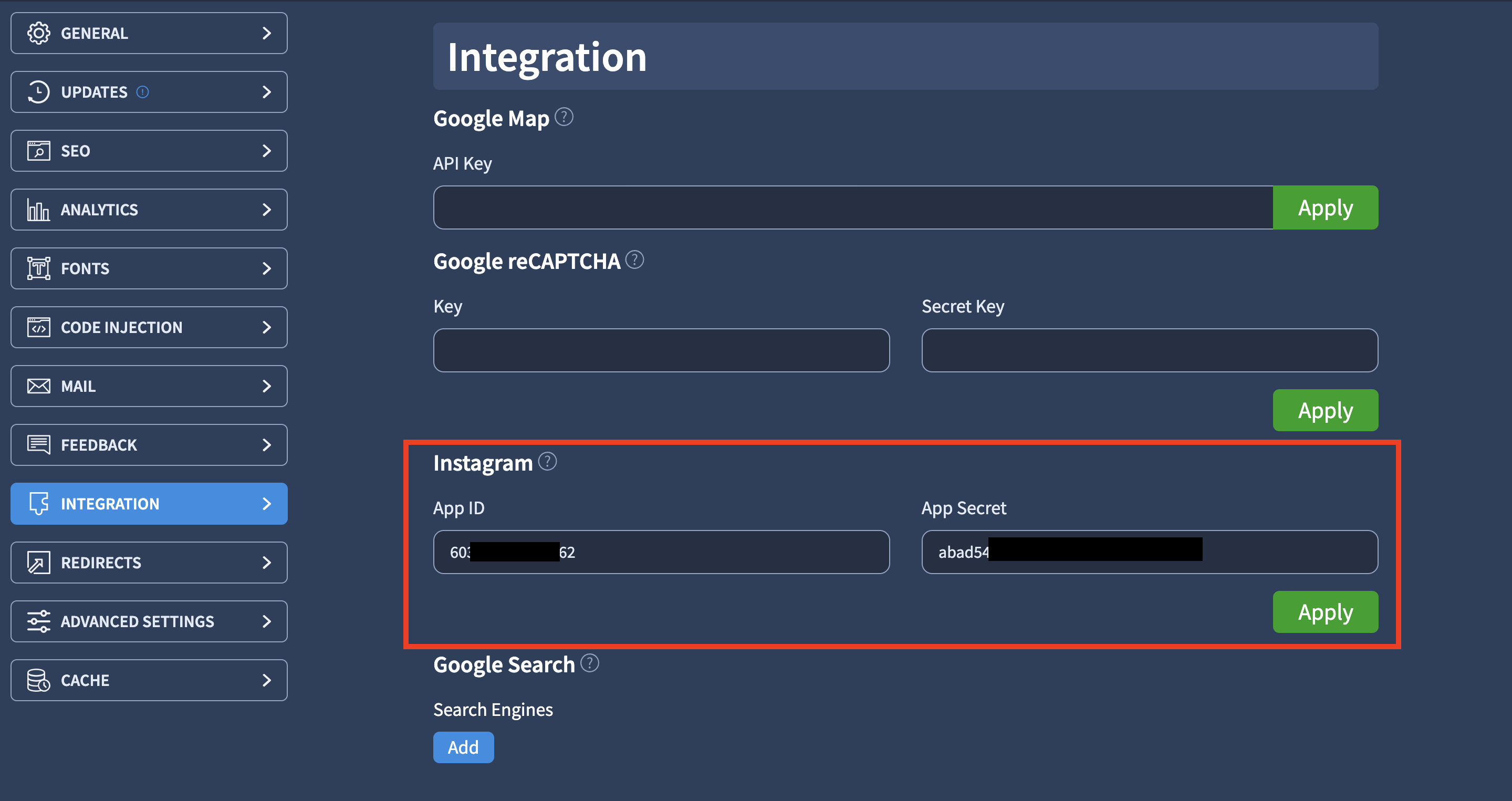Focus the Instagram App Secret field
The image size is (1512, 801).
1149,552
